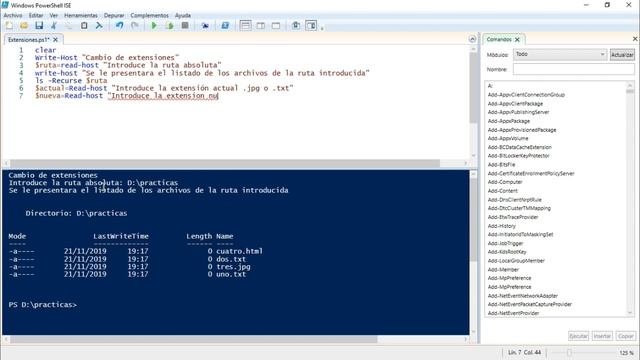The width and height of the screenshot is (640, 360).
Task: Redo the last undone edit
Action: click(x=134, y=26)
